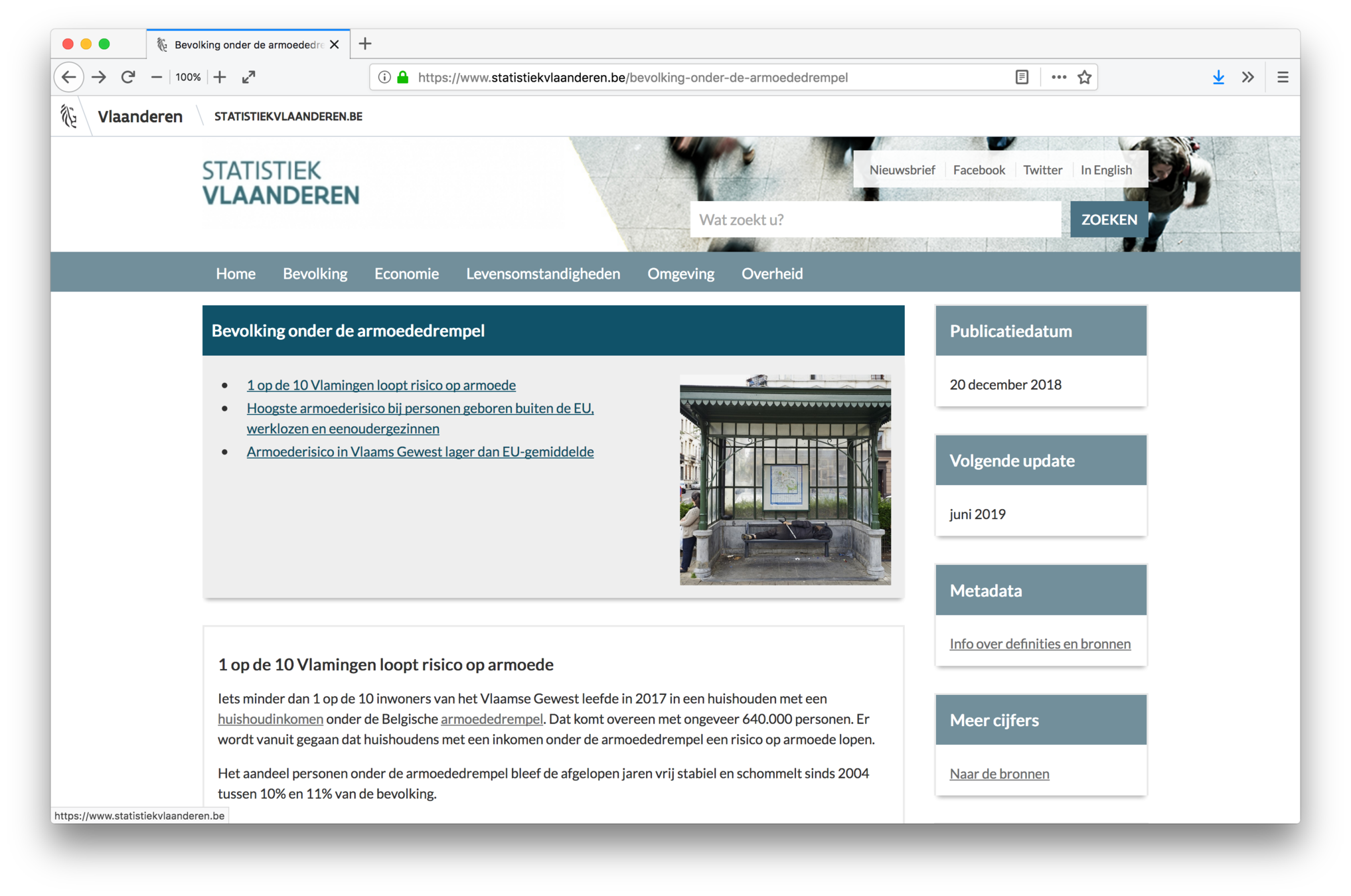Show site info icon in the address bar
The width and height of the screenshot is (1351, 896).
tap(384, 77)
